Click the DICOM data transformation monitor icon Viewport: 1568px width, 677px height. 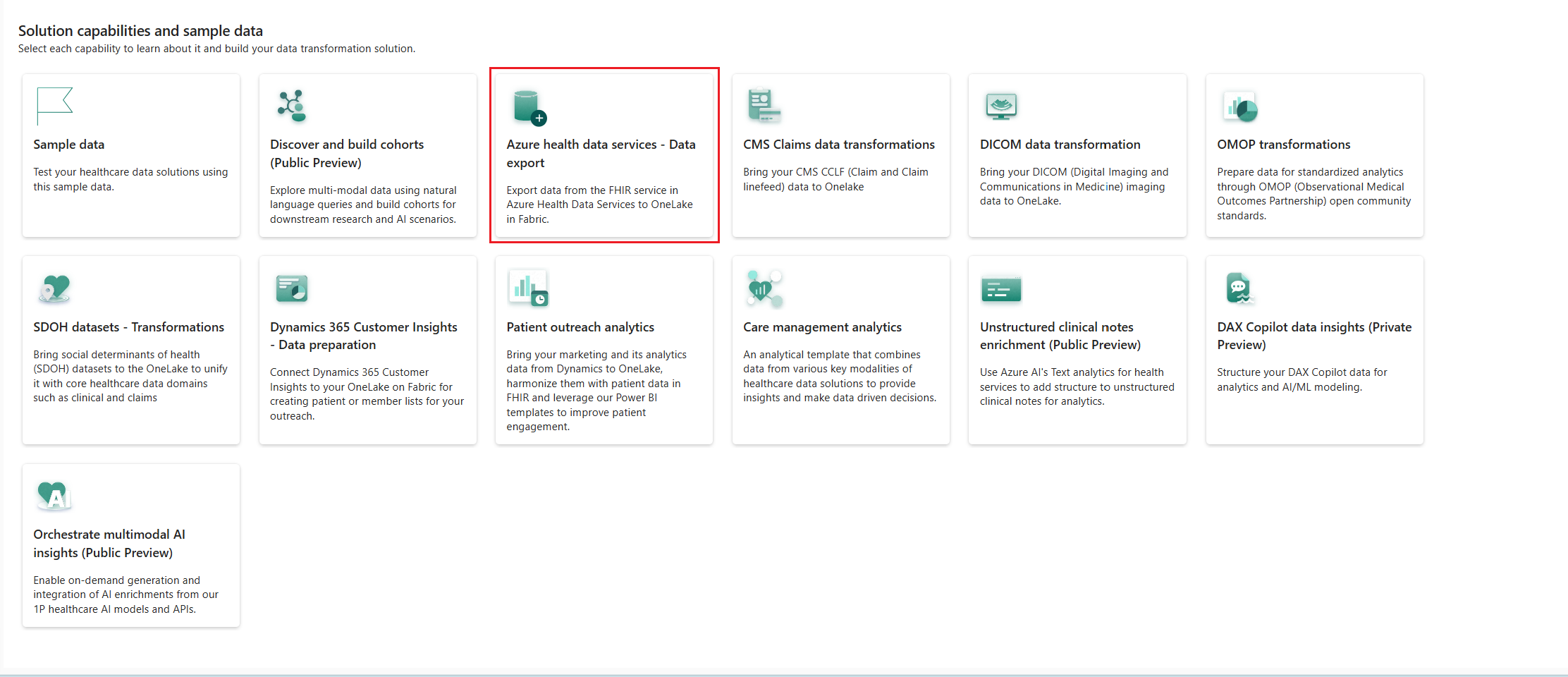tap(1001, 106)
